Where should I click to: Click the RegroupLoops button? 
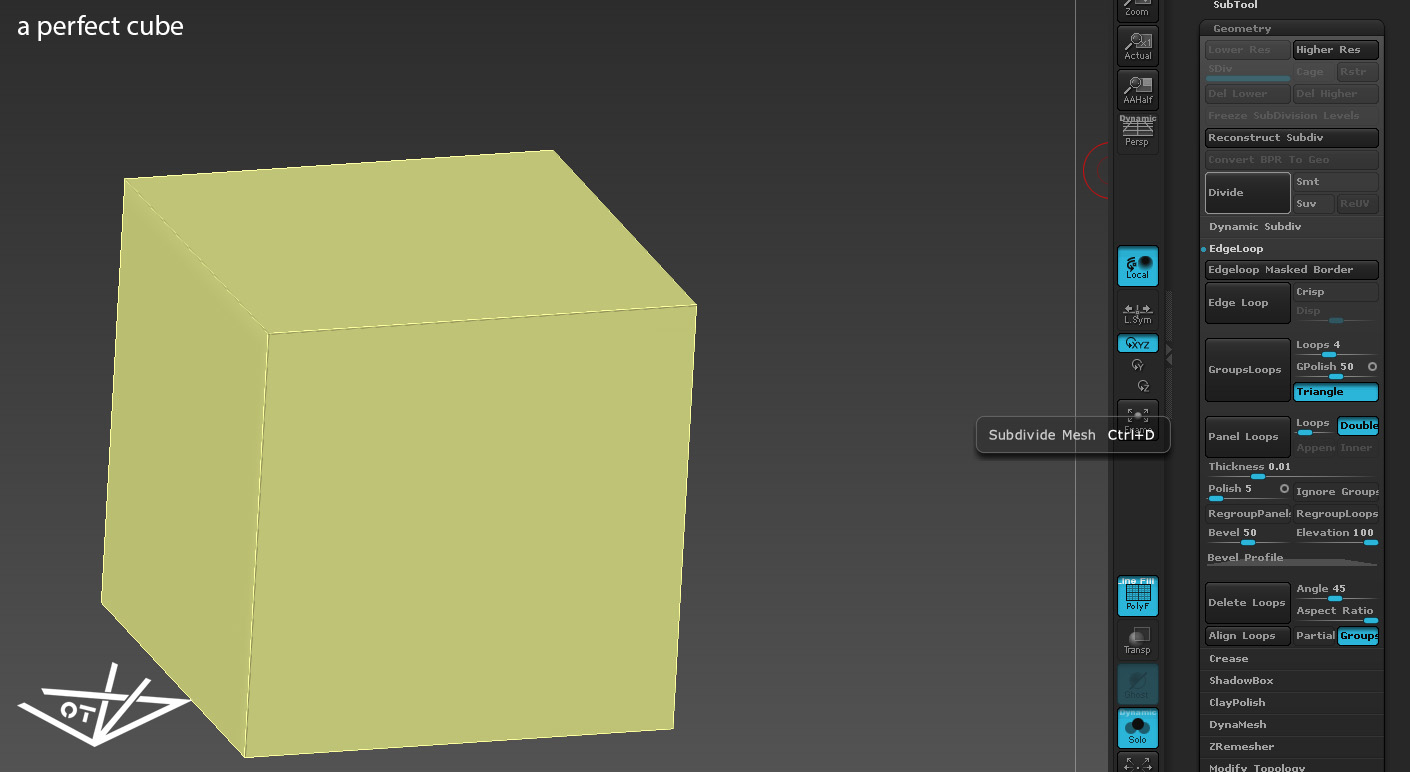tap(1336, 514)
